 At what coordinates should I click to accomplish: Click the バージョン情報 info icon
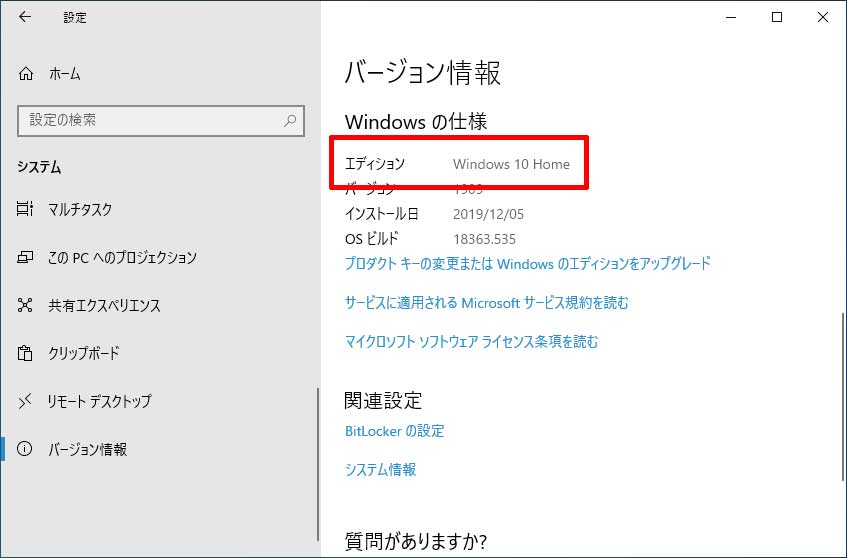click(x=25, y=449)
